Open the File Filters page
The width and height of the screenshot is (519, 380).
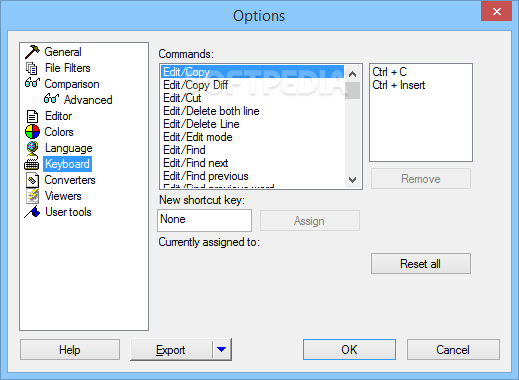click(68, 68)
